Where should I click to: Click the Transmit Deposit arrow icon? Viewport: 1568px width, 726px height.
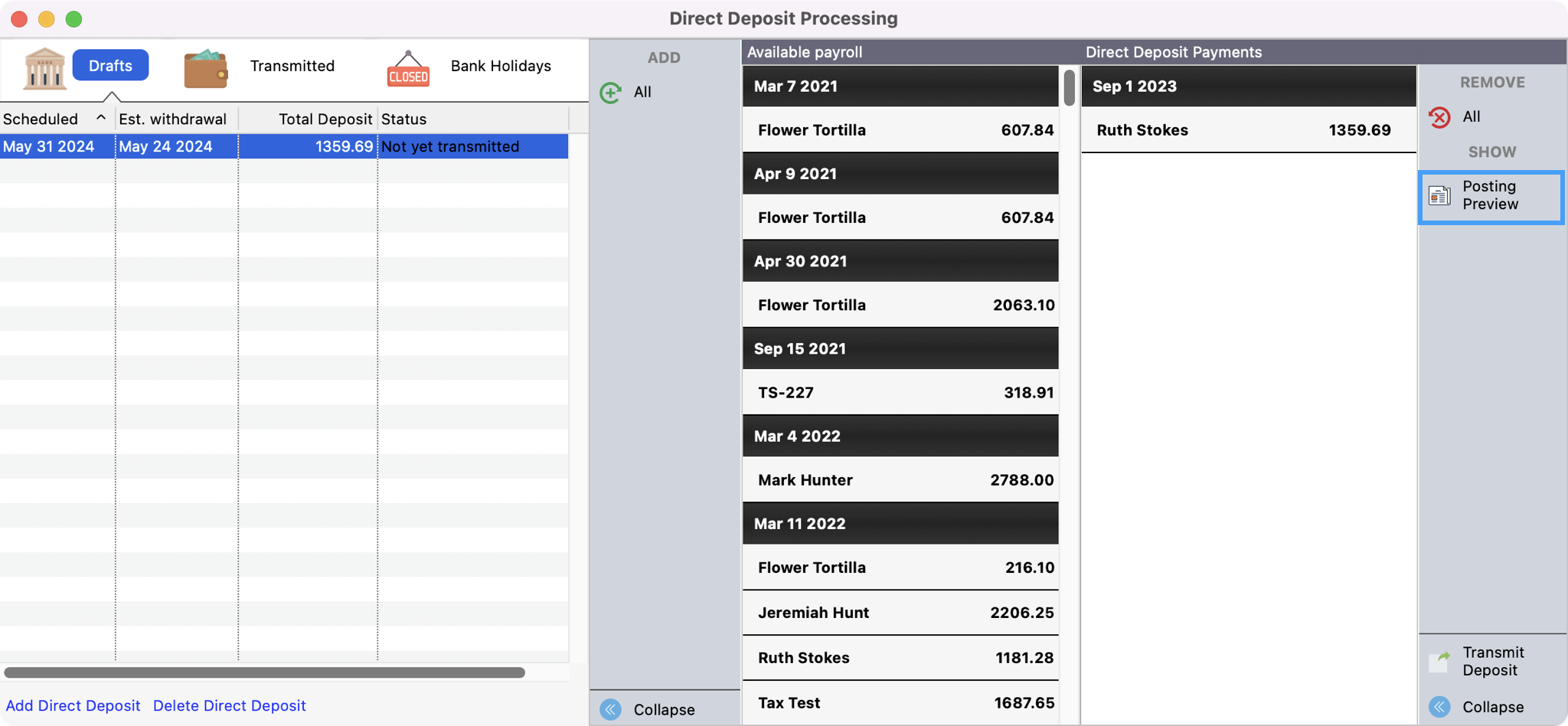[x=1439, y=661]
